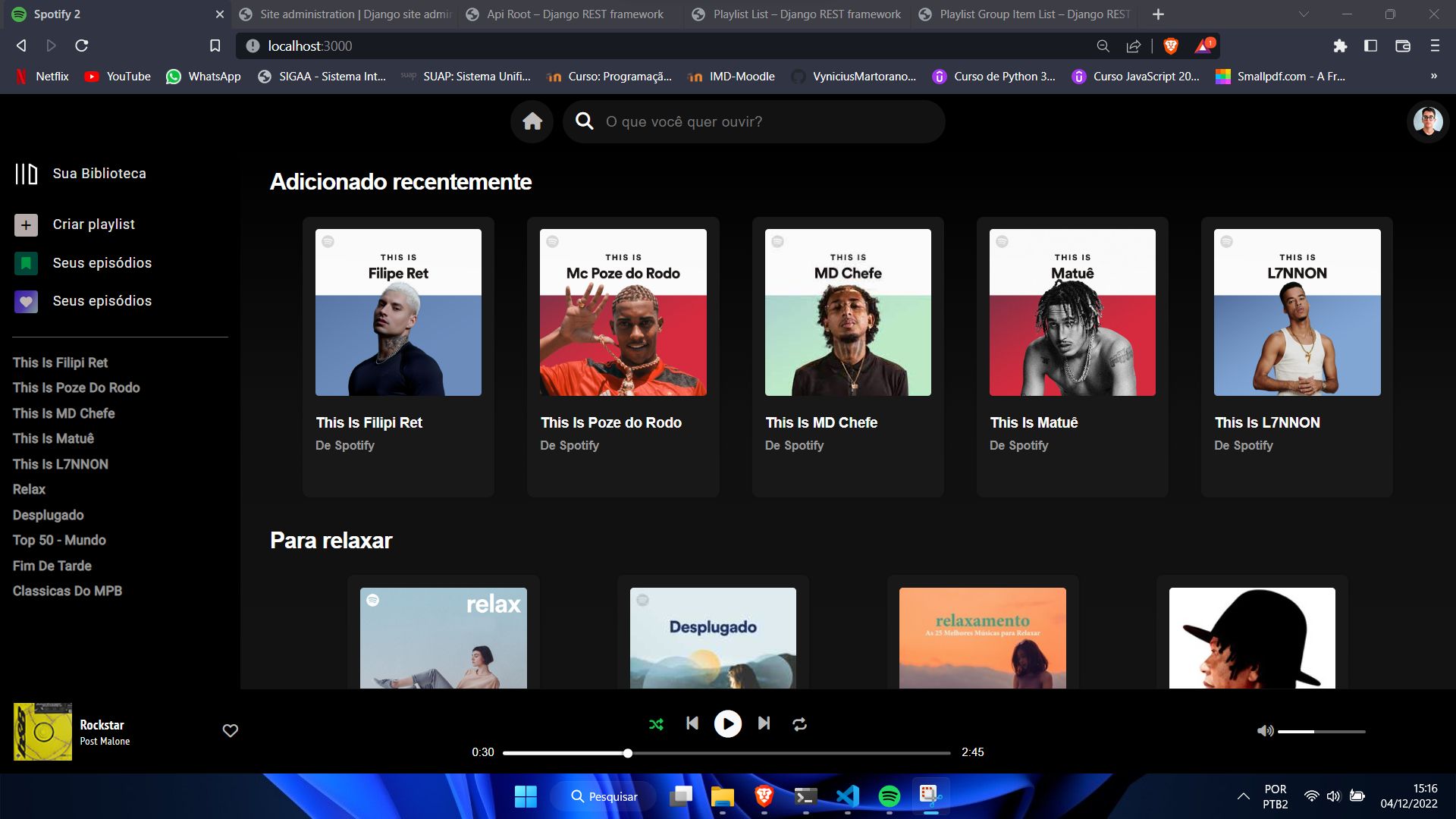This screenshot has width=1456, height=819.
Task: Like Rockstar with the heart icon
Action: (231, 730)
